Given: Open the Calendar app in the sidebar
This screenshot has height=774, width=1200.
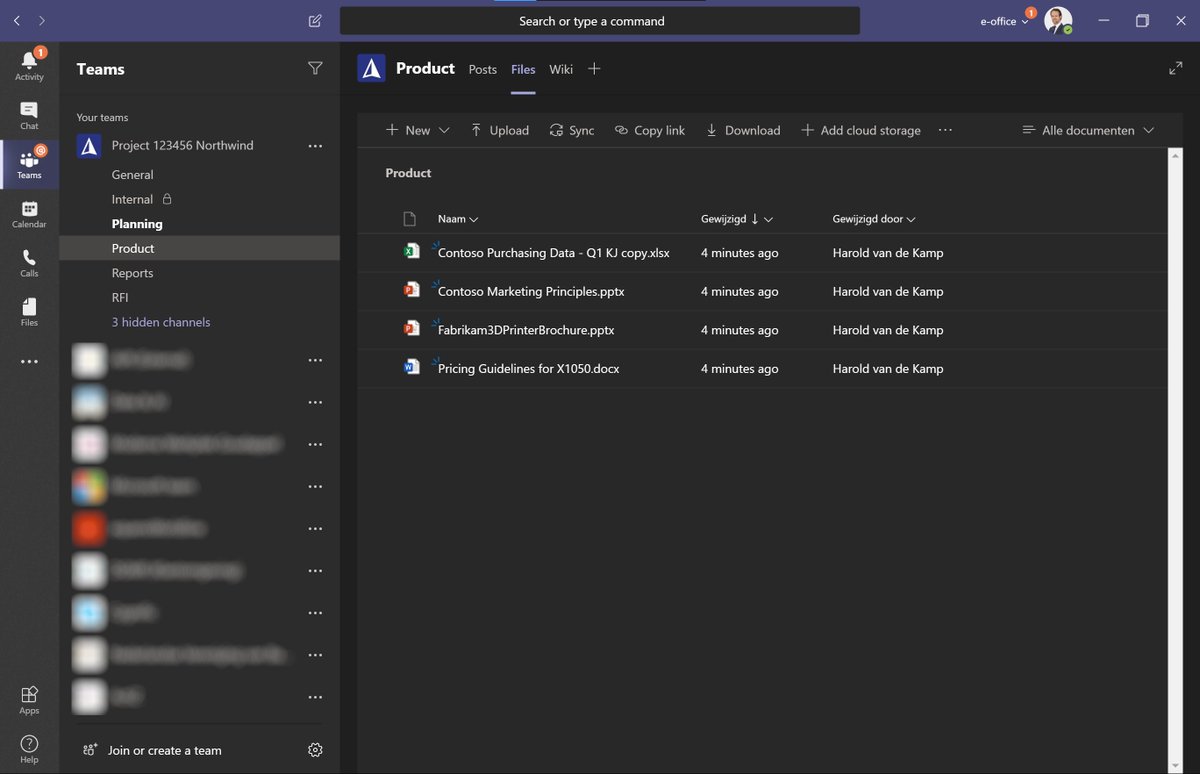Looking at the screenshot, I should [29, 214].
